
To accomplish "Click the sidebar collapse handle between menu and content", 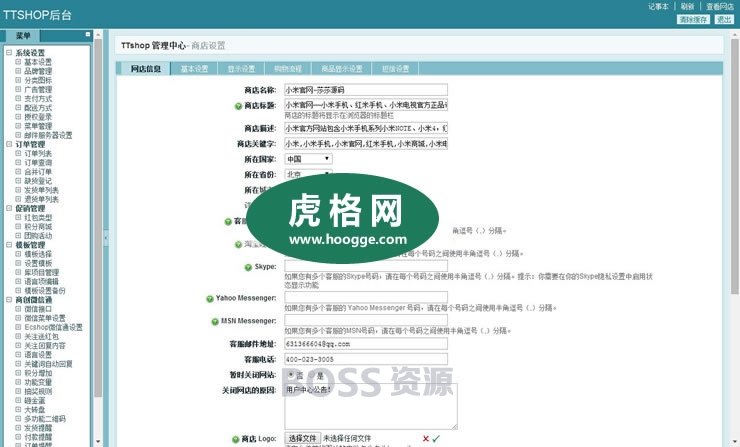I will coord(106,238).
